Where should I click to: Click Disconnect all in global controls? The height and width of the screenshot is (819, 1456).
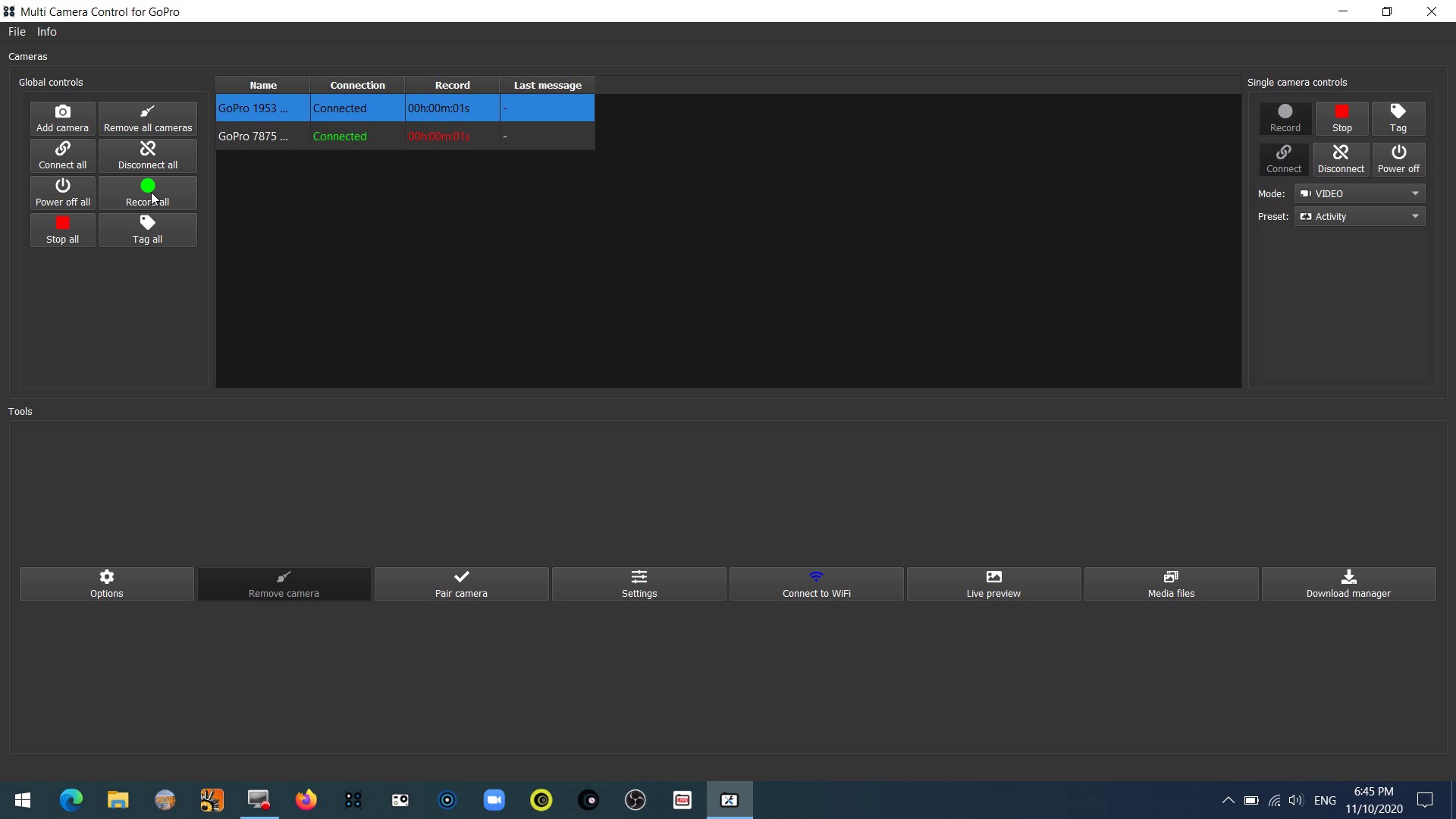tap(147, 155)
